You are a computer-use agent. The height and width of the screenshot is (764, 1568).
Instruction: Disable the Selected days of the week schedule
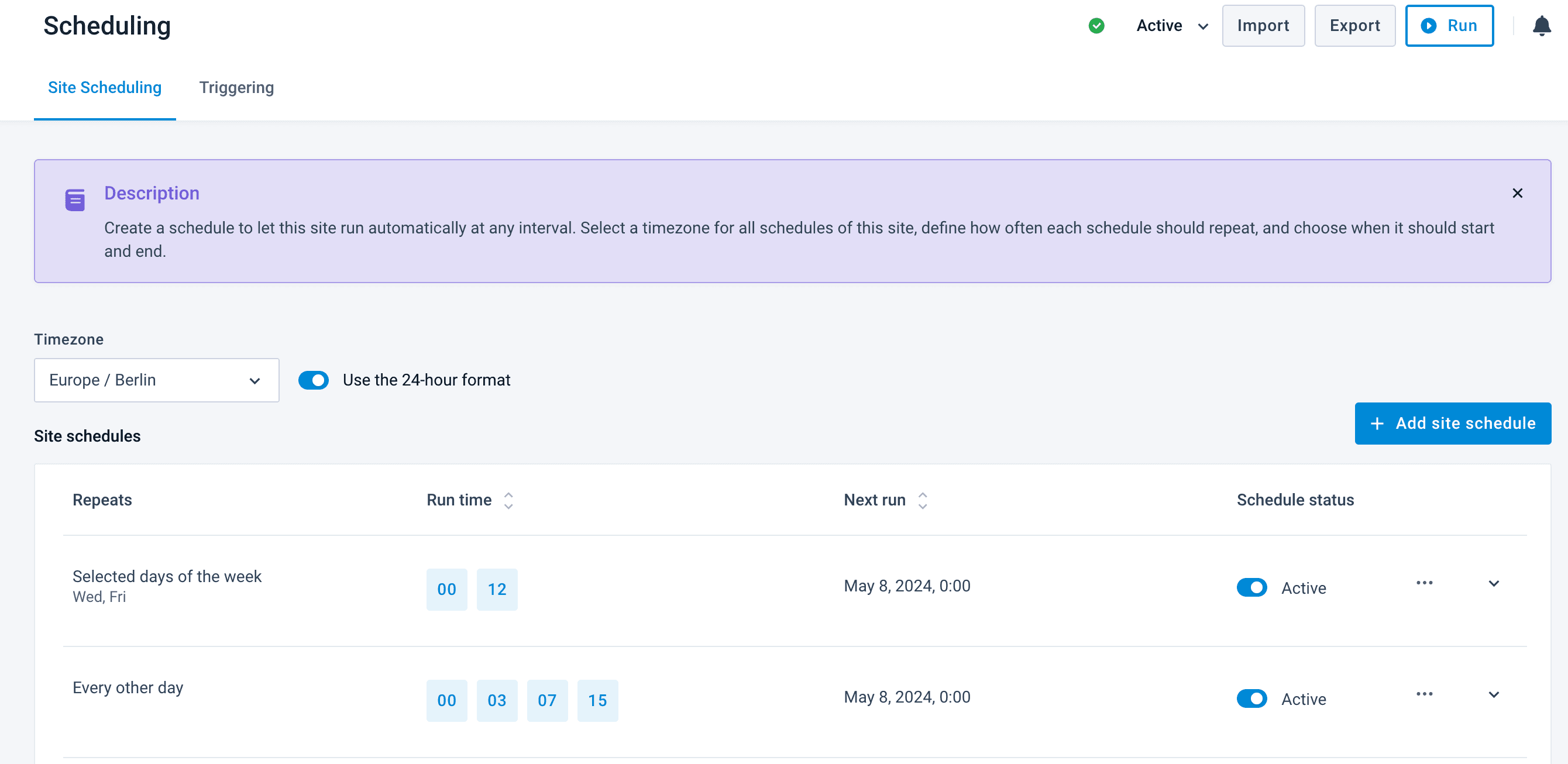1251,587
